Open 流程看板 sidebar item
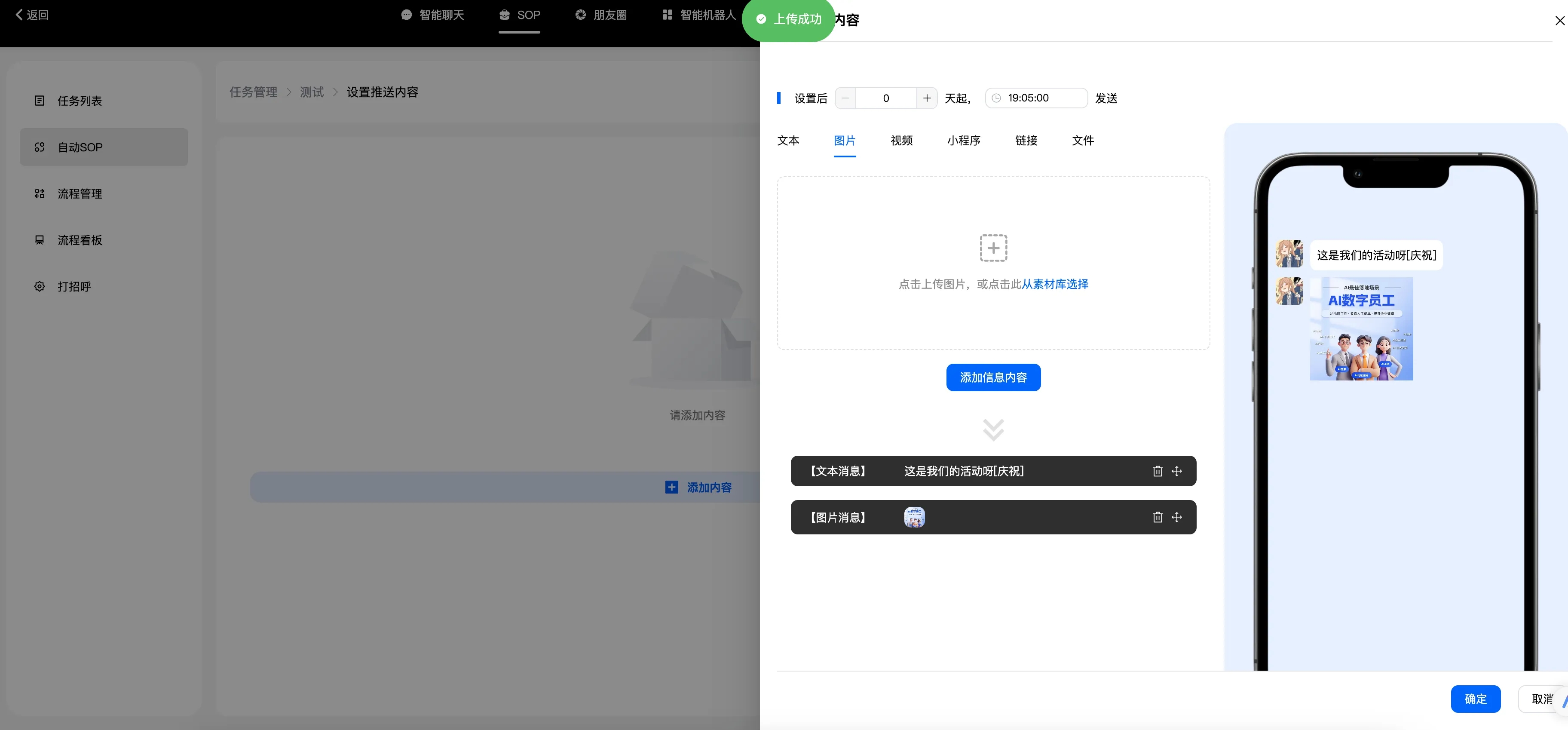The image size is (1568, 730). [79, 240]
